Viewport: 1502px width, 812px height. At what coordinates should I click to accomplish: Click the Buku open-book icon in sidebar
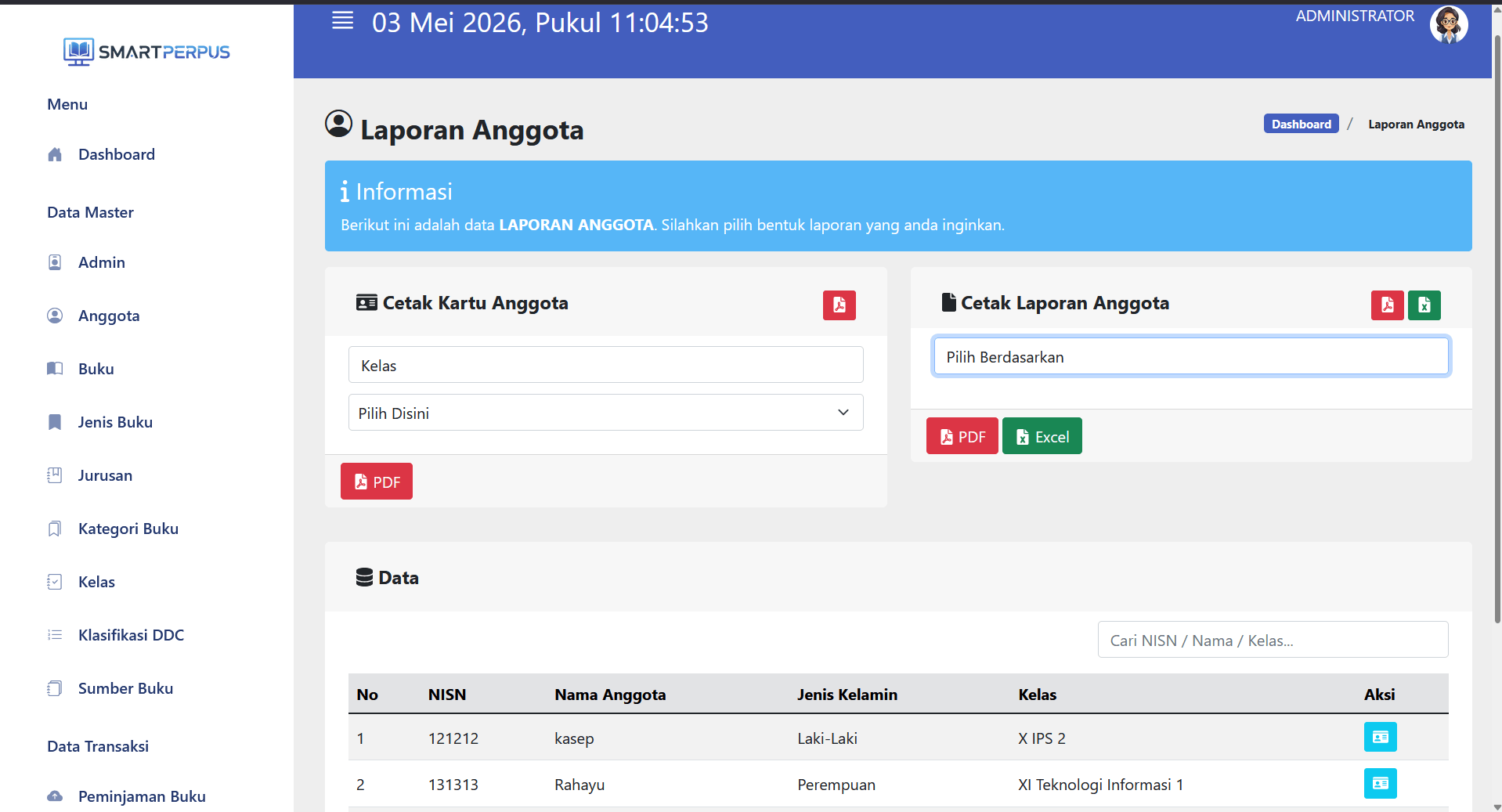pyautogui.click(x=55, y=369)
